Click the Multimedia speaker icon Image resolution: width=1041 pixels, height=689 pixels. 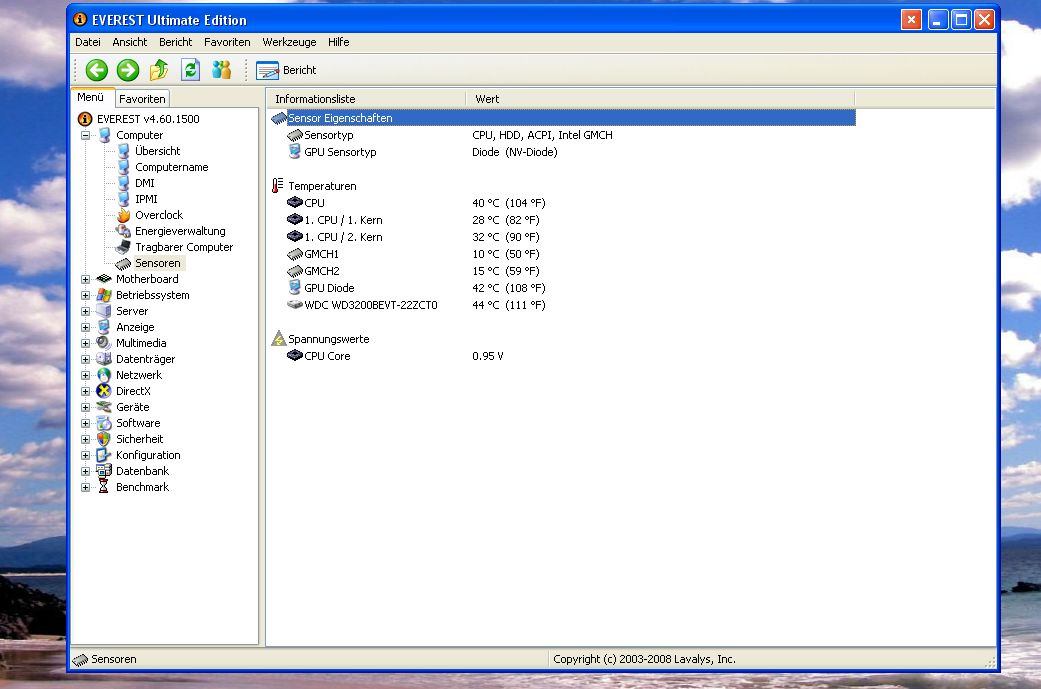tap(104, 343)
